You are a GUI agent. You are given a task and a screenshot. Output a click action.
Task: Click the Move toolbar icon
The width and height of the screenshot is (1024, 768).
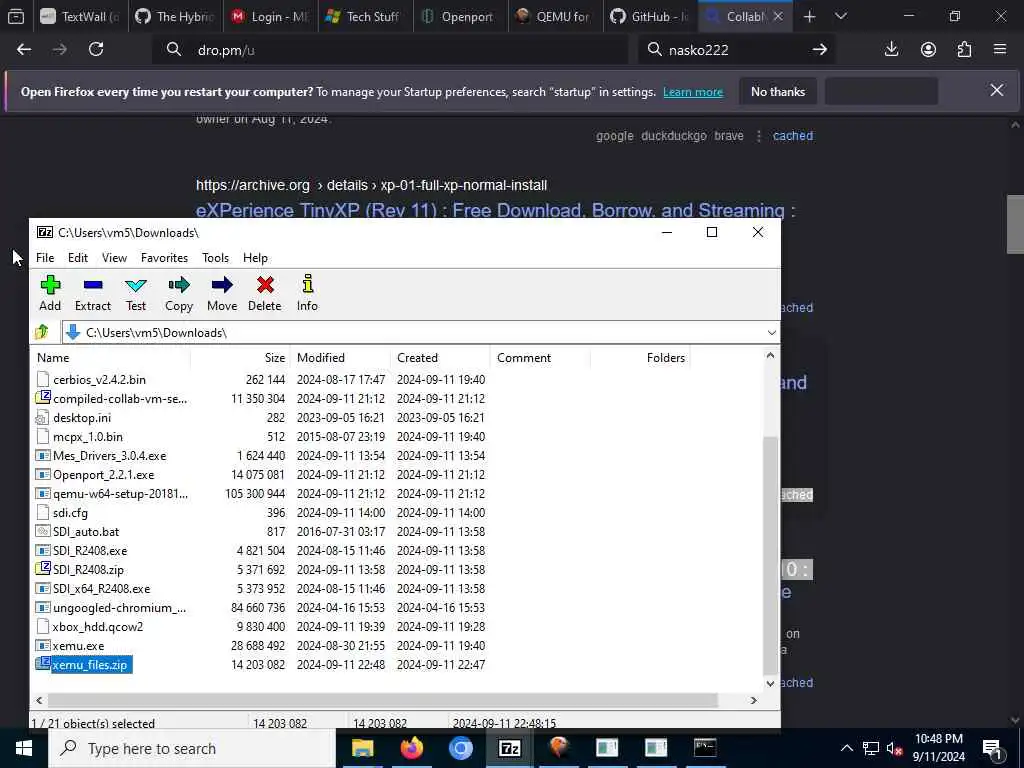coord(222,293)
